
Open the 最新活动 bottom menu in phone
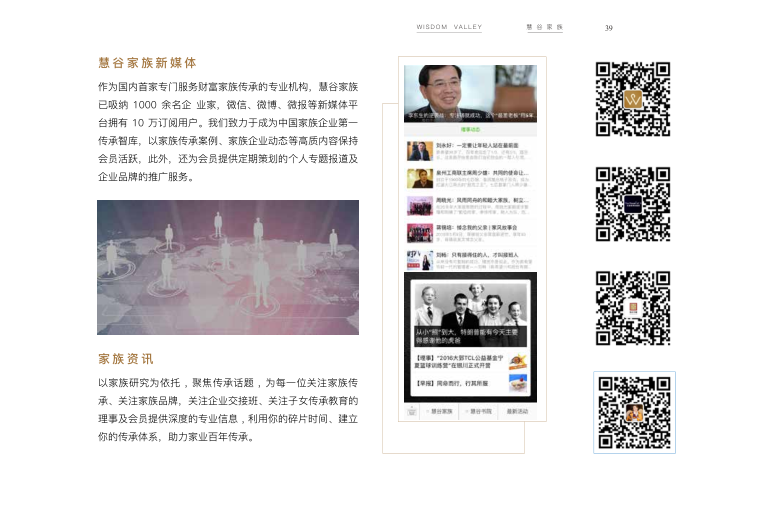pyautogui.click(x=517, y=411)
